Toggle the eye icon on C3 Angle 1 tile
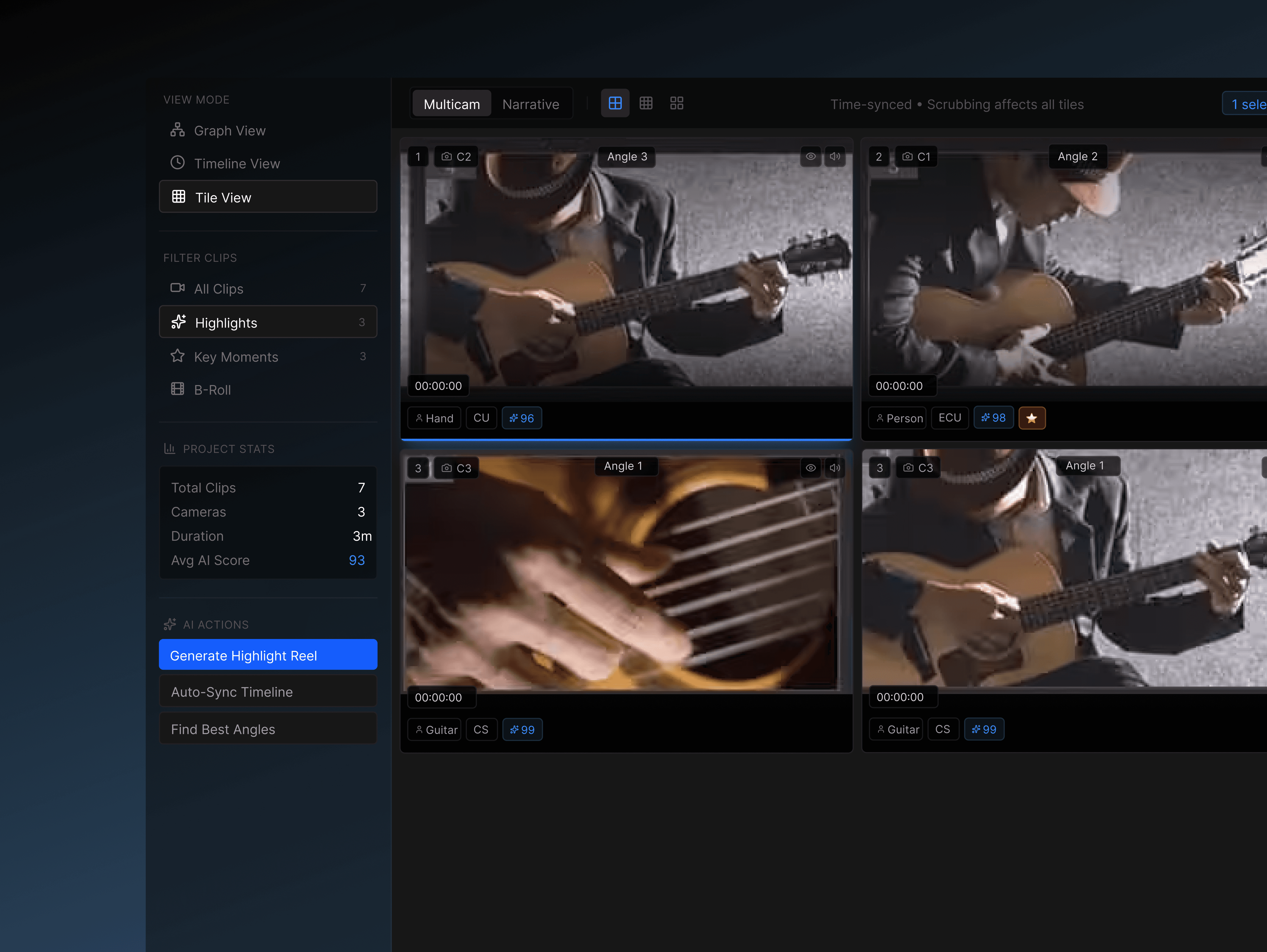 (x=810, y=468)
